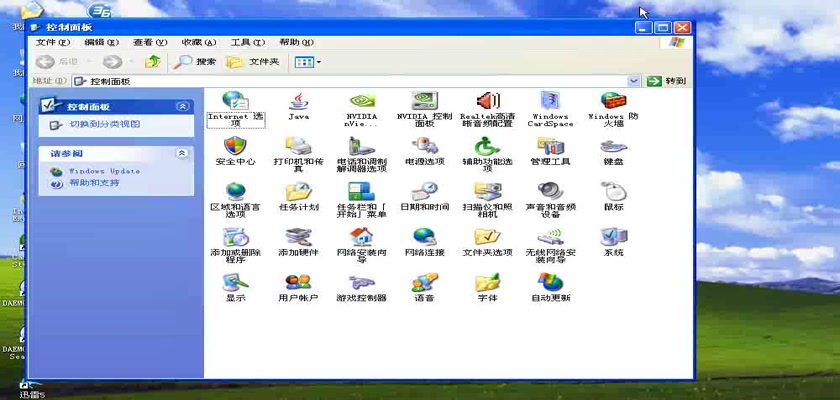Open the 工具(T) menu
The width and height of the screenshot is (840, 400).
point(248,42)
